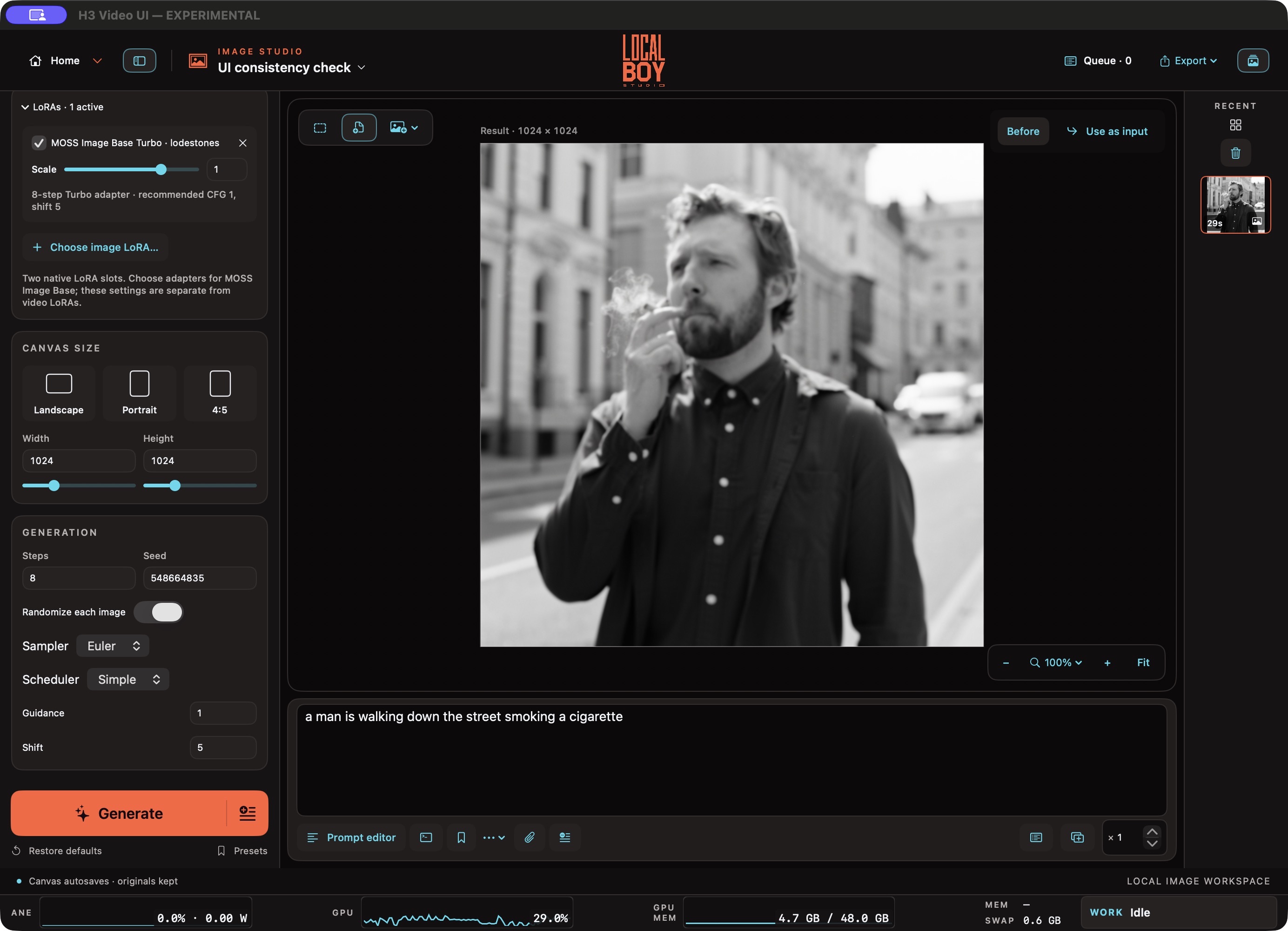Viewport: 1288px width, 931px height.
Task: Click Use as input
Action: pyautogui.click(x=1107, y=131)
